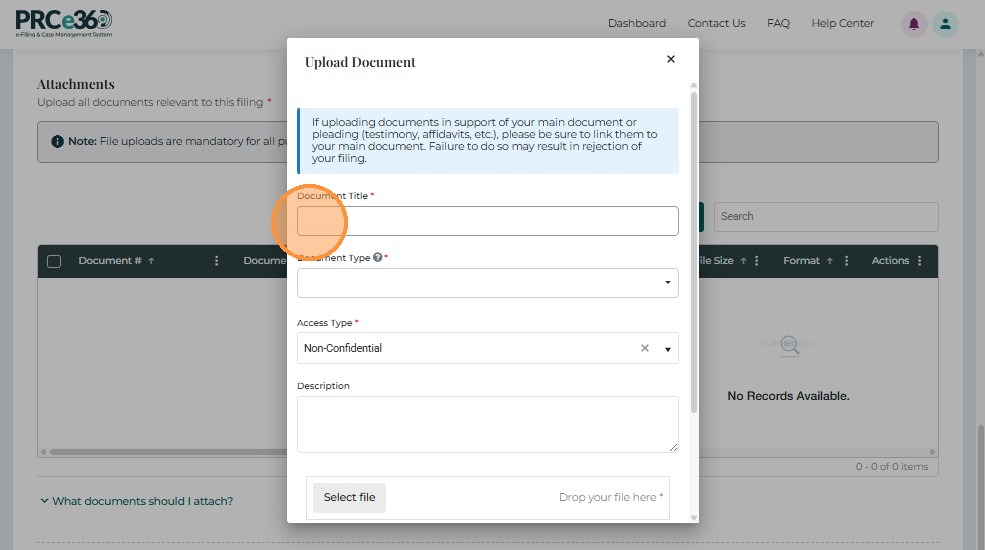Image resolution: width=985 pixels, height=550 pixels.
Task: Click the Select file button
Action: tap(349, 497)
